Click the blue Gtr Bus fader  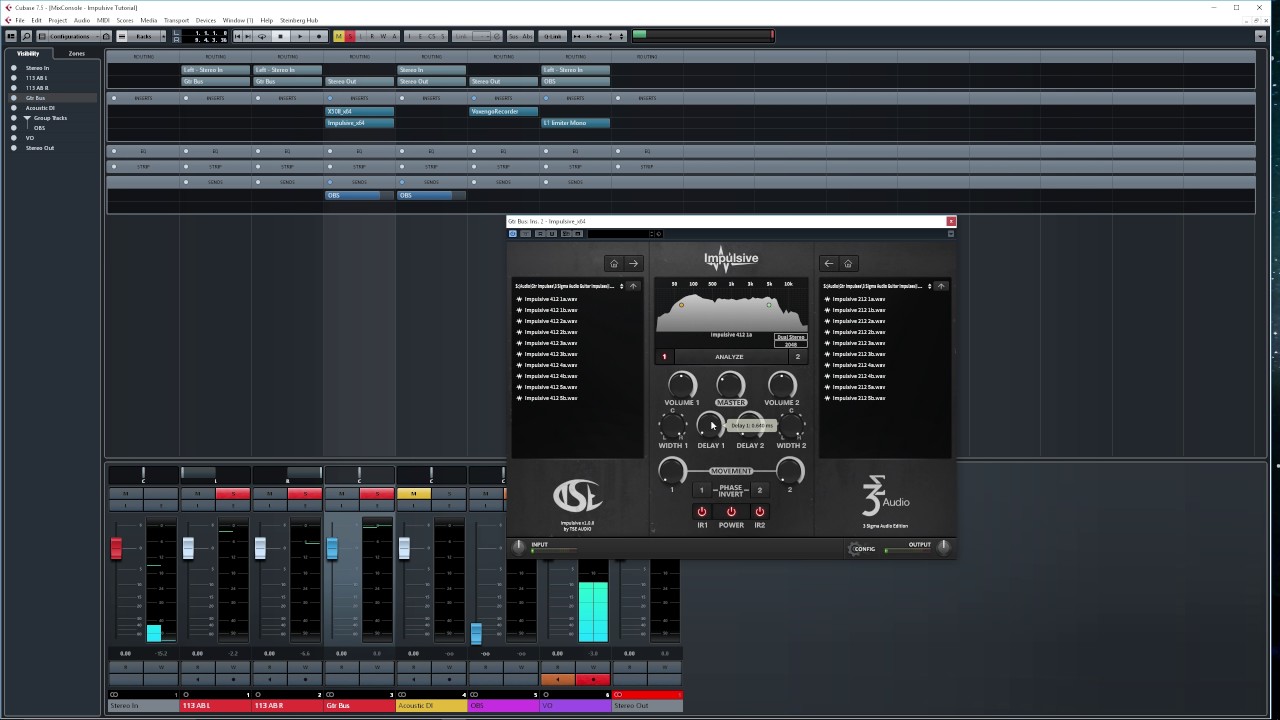332,548
